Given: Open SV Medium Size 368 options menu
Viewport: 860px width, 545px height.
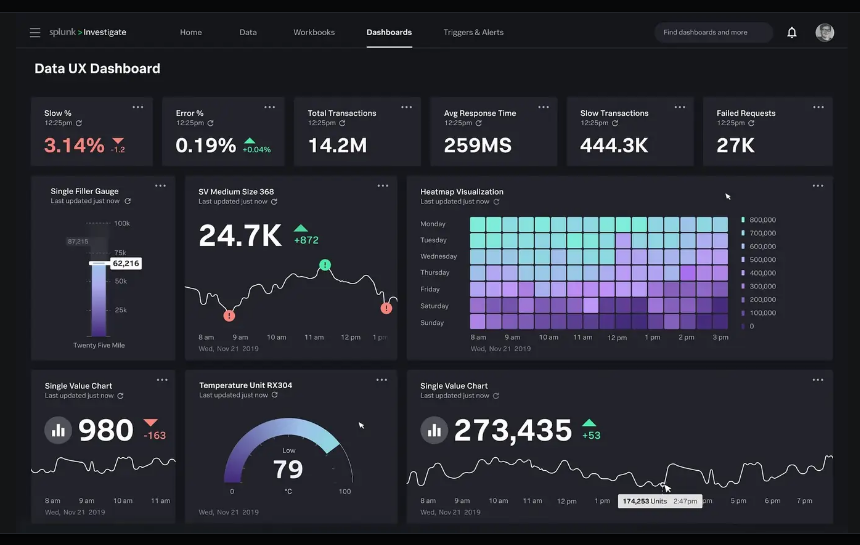Looking at the screenshot, I should point(382,186).
